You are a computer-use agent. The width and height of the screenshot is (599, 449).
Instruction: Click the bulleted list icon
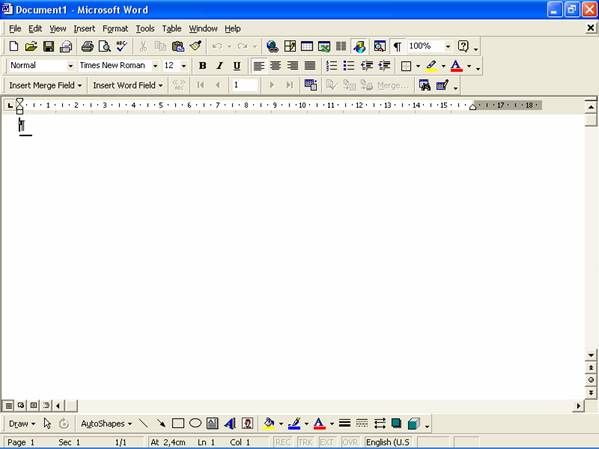coord(348,66)
